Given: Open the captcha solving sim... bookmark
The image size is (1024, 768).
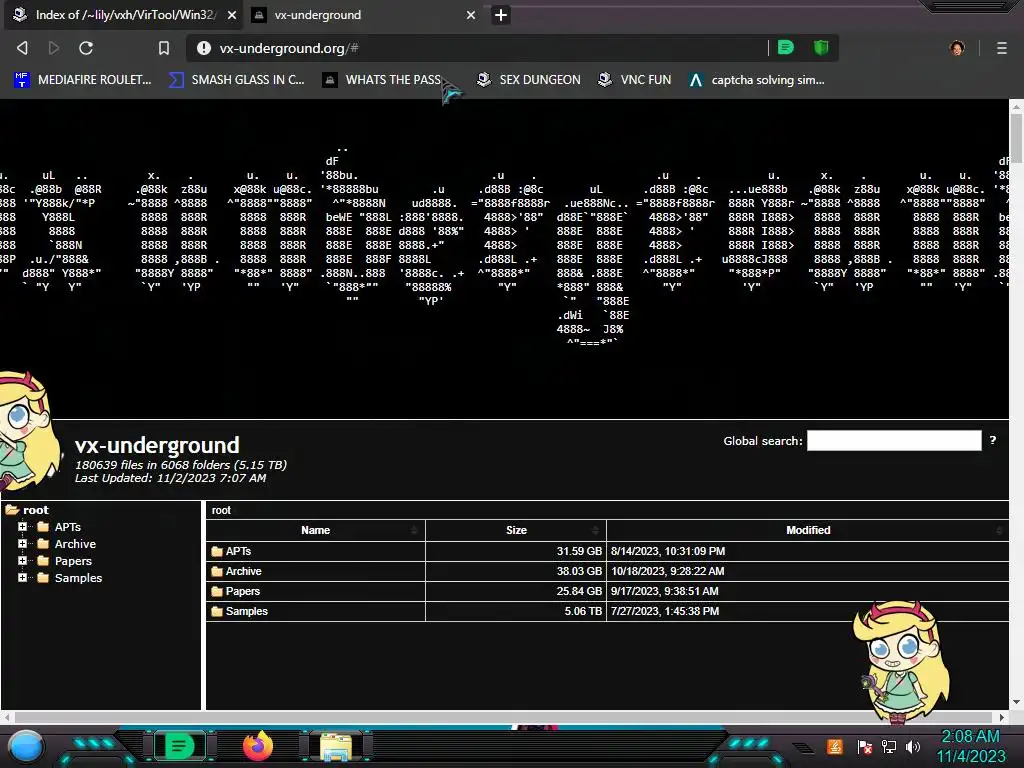Looking at the screenshot, I should [757, 80].
